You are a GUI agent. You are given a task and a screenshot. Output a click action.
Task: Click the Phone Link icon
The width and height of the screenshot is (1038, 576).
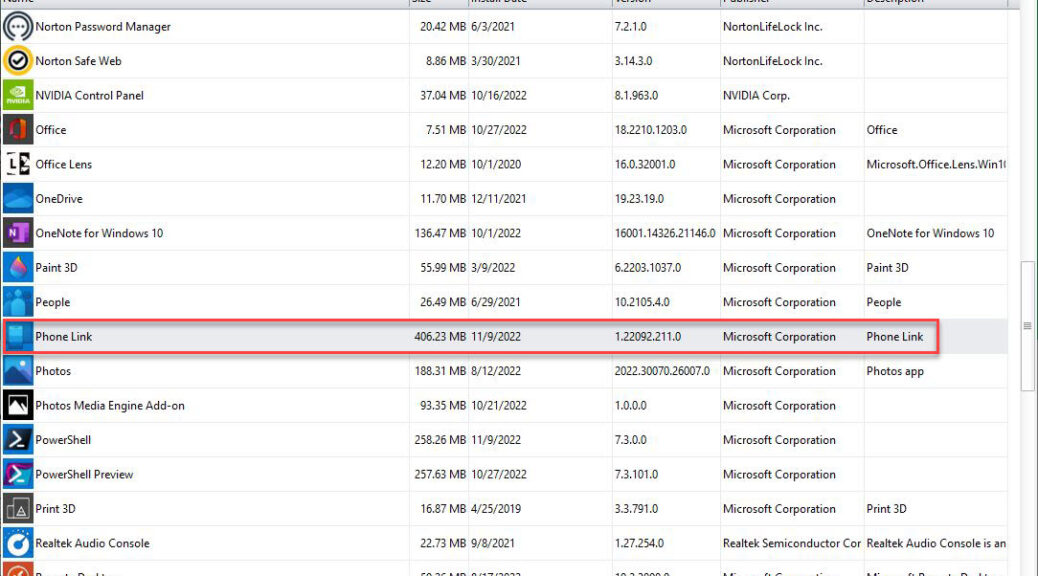[x=18, y=336]
